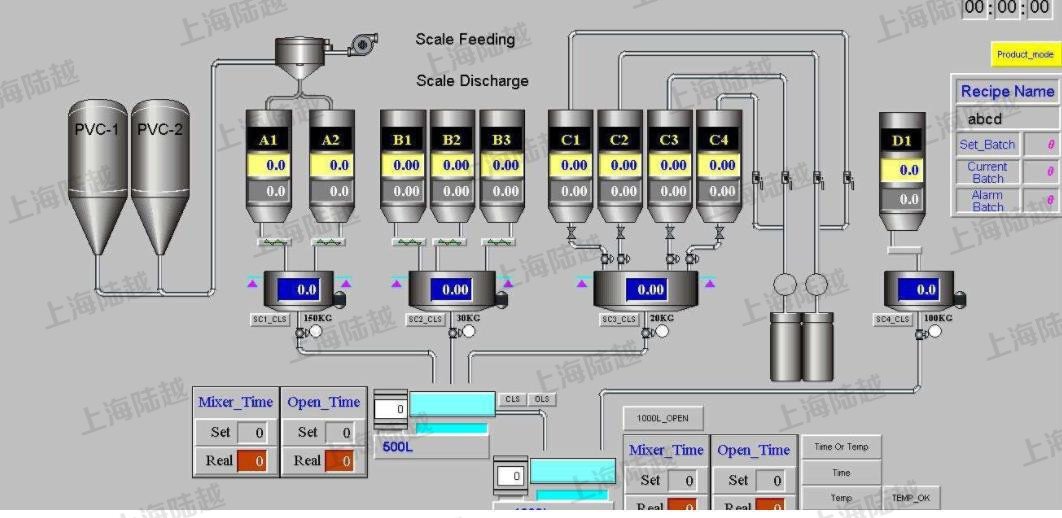Click the yellow Product_mode indicator
The image size is (1062, 518).
(1025, 54)
